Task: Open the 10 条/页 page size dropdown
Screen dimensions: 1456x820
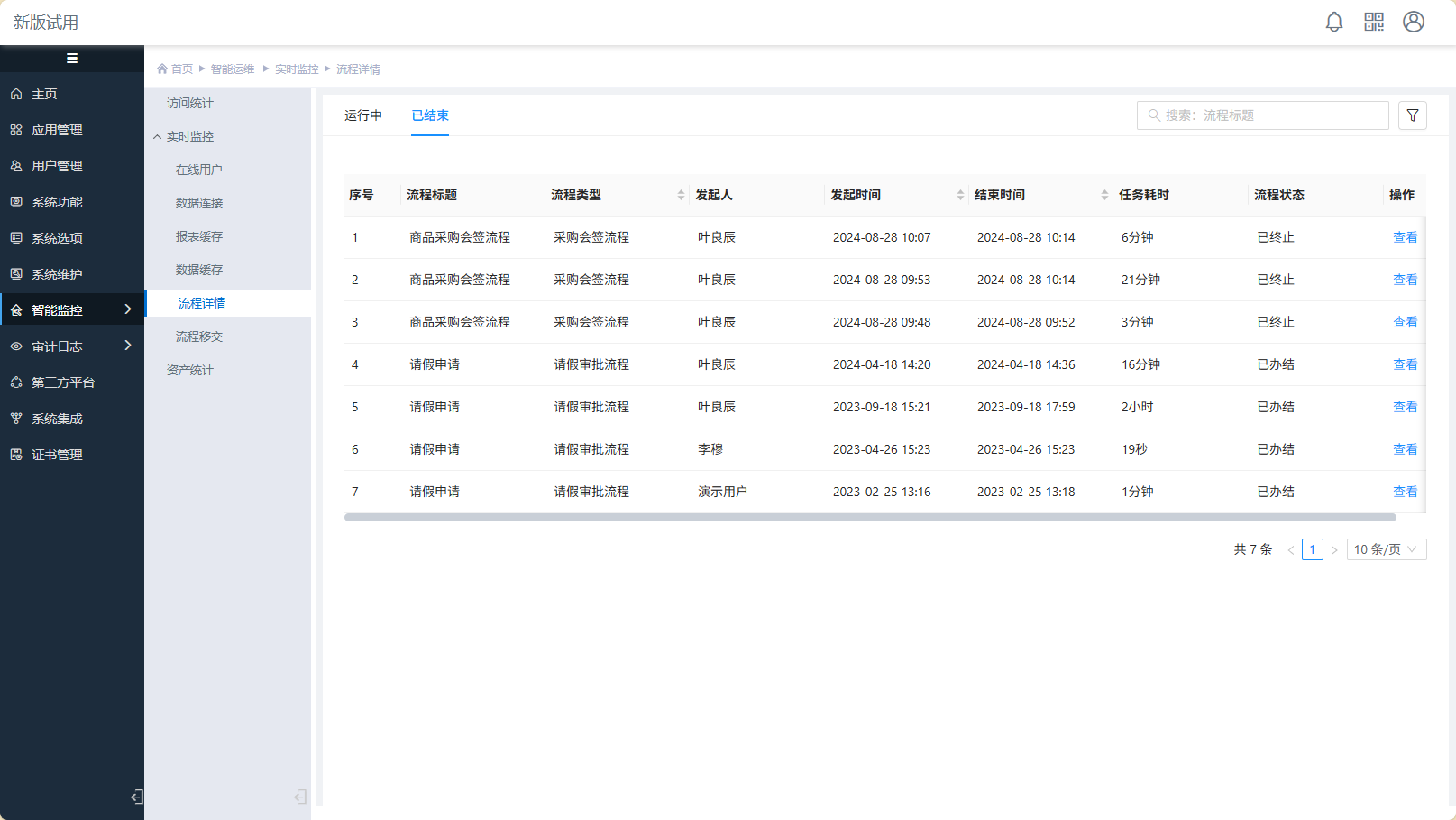Action: coord(1386,549)
